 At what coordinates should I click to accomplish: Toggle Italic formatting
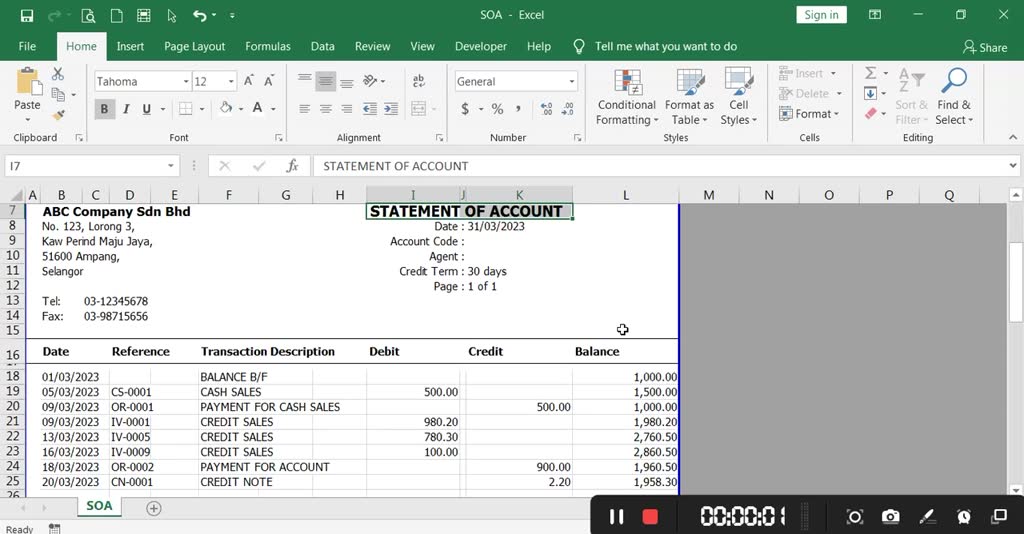click(x=125, y=109)
